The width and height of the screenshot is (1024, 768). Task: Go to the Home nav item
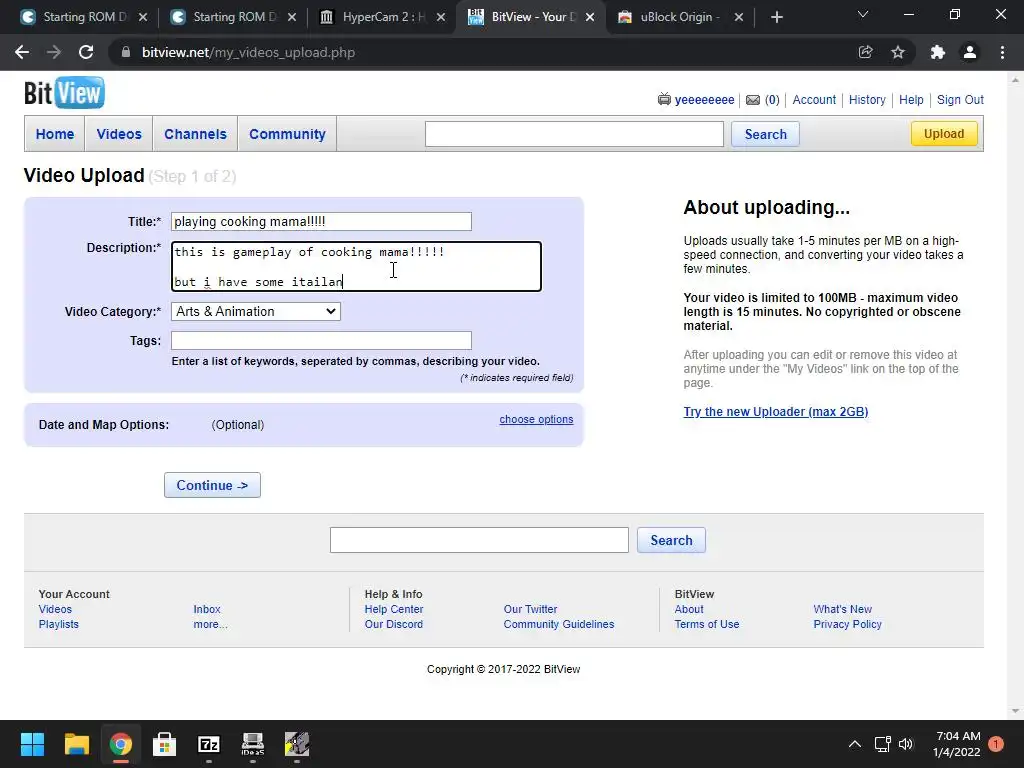[x=55, y=134]
